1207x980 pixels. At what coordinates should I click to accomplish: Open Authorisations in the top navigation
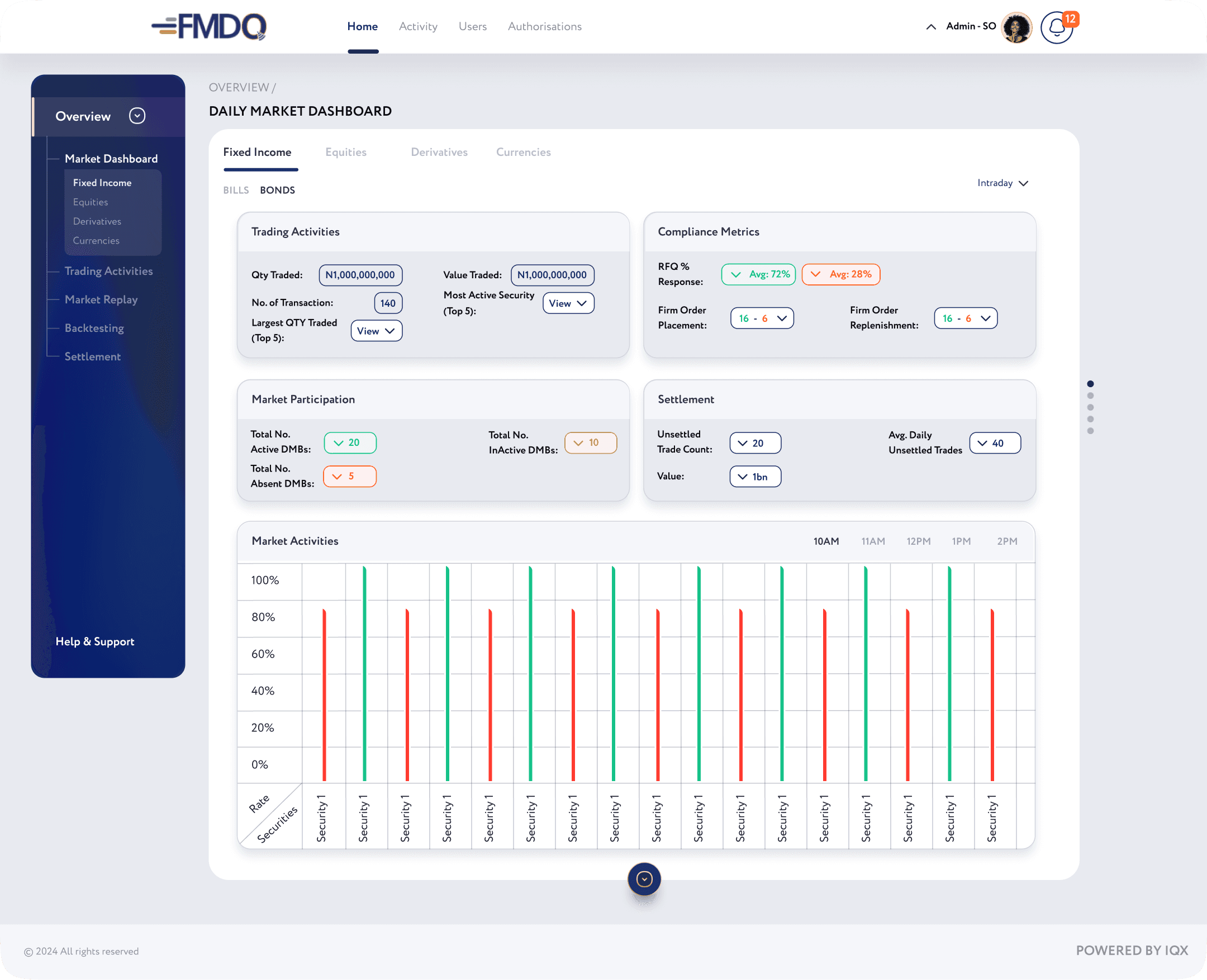click(544, 26)
